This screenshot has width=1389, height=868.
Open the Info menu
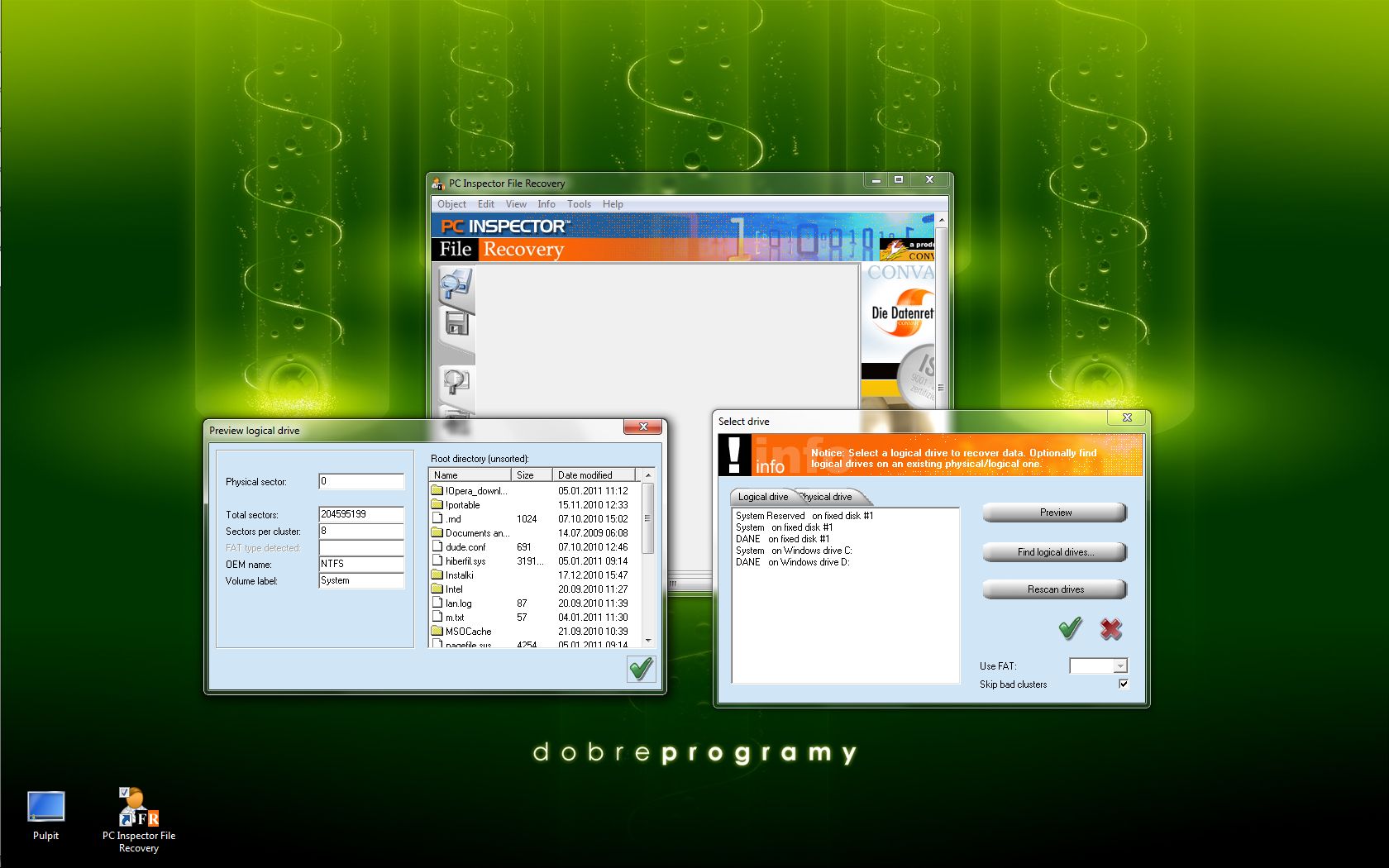pyautogui.click(x=547, y=204)
